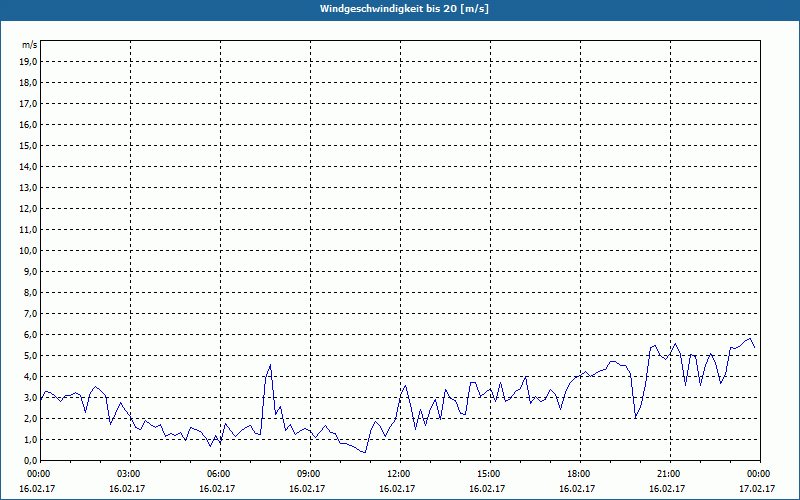Click the "2,0" y-axis label
This screenshot has height=500, width=800.
coord(31,418)
